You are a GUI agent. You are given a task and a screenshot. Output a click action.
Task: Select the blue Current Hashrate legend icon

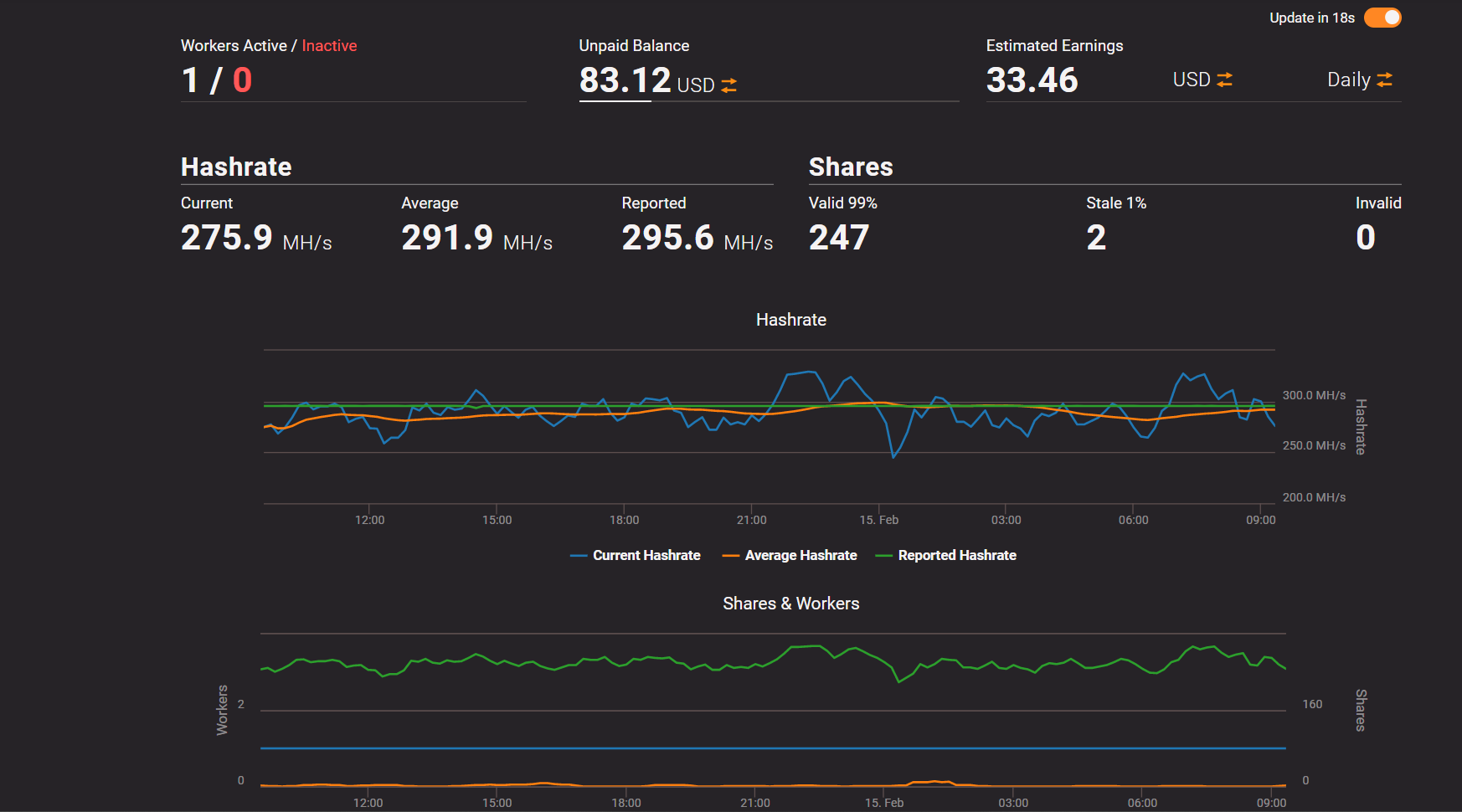578,555
